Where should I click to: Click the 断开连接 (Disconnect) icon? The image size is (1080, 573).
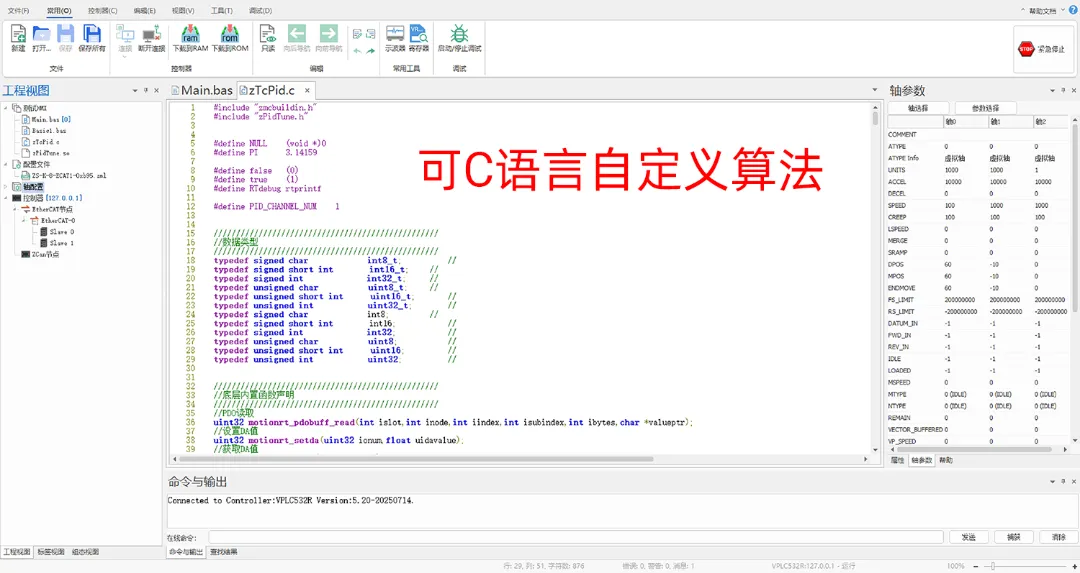click(x=151, y=34)
